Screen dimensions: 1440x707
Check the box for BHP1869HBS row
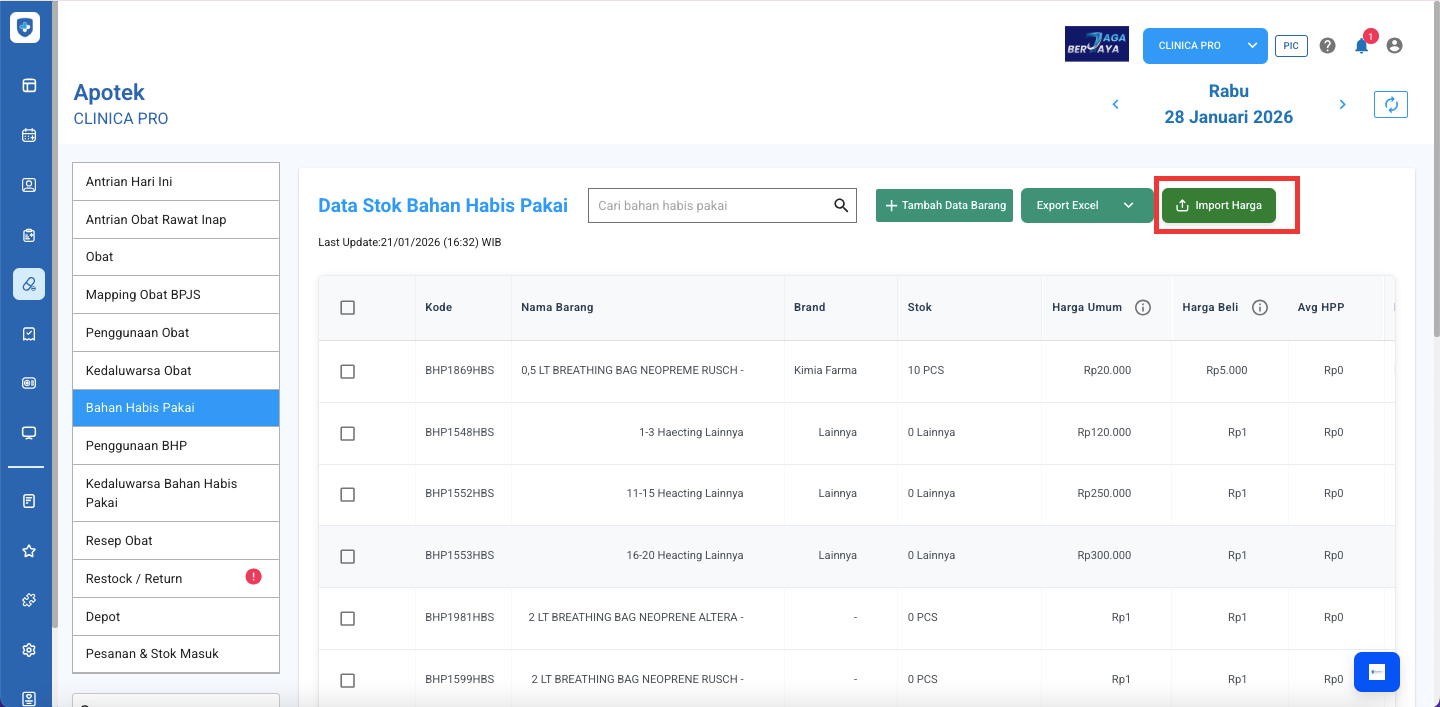coord(347,371)
